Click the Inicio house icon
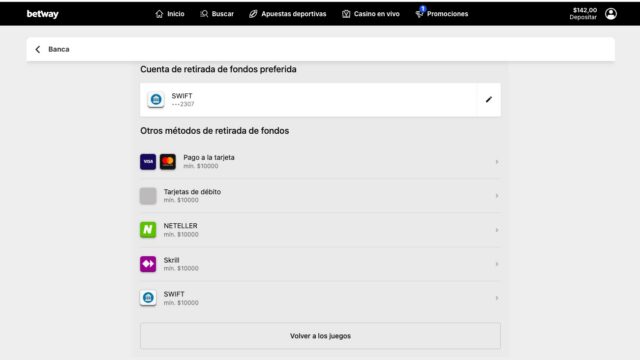Viewport: 640px width, 360px height. (x=159, y=14)
